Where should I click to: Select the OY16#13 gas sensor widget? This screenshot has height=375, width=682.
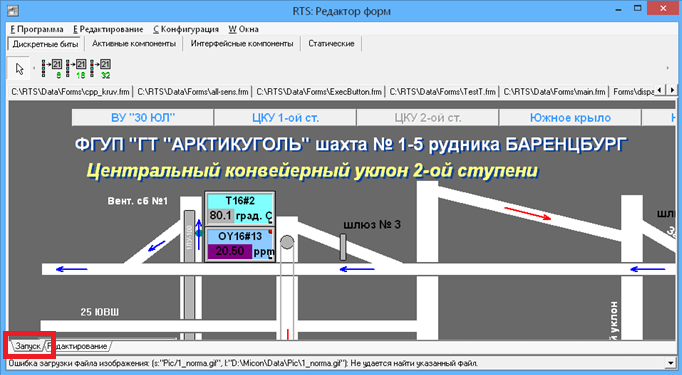[240, 244]
